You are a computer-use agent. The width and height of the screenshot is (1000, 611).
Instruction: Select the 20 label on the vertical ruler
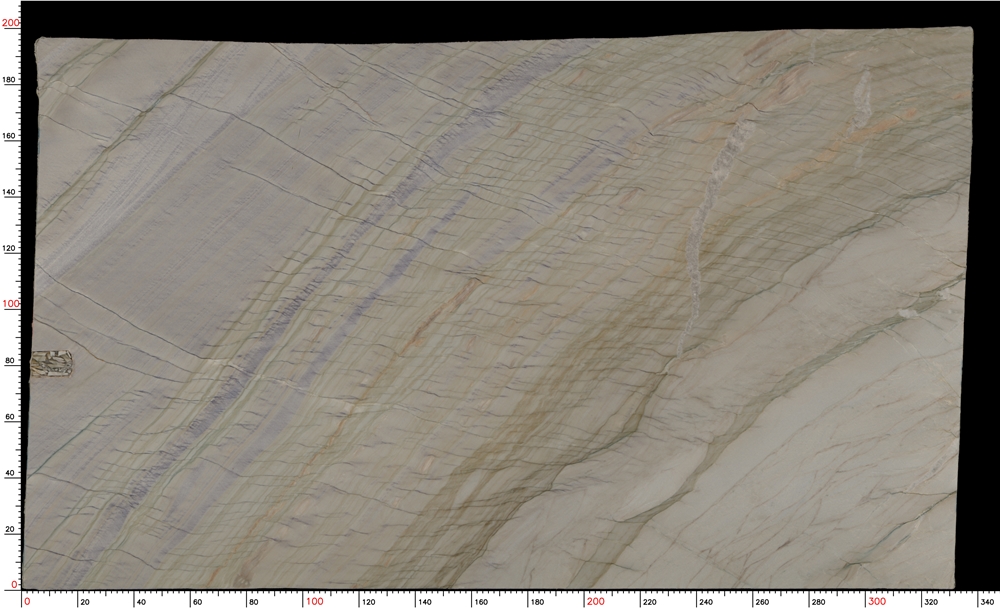10,529
